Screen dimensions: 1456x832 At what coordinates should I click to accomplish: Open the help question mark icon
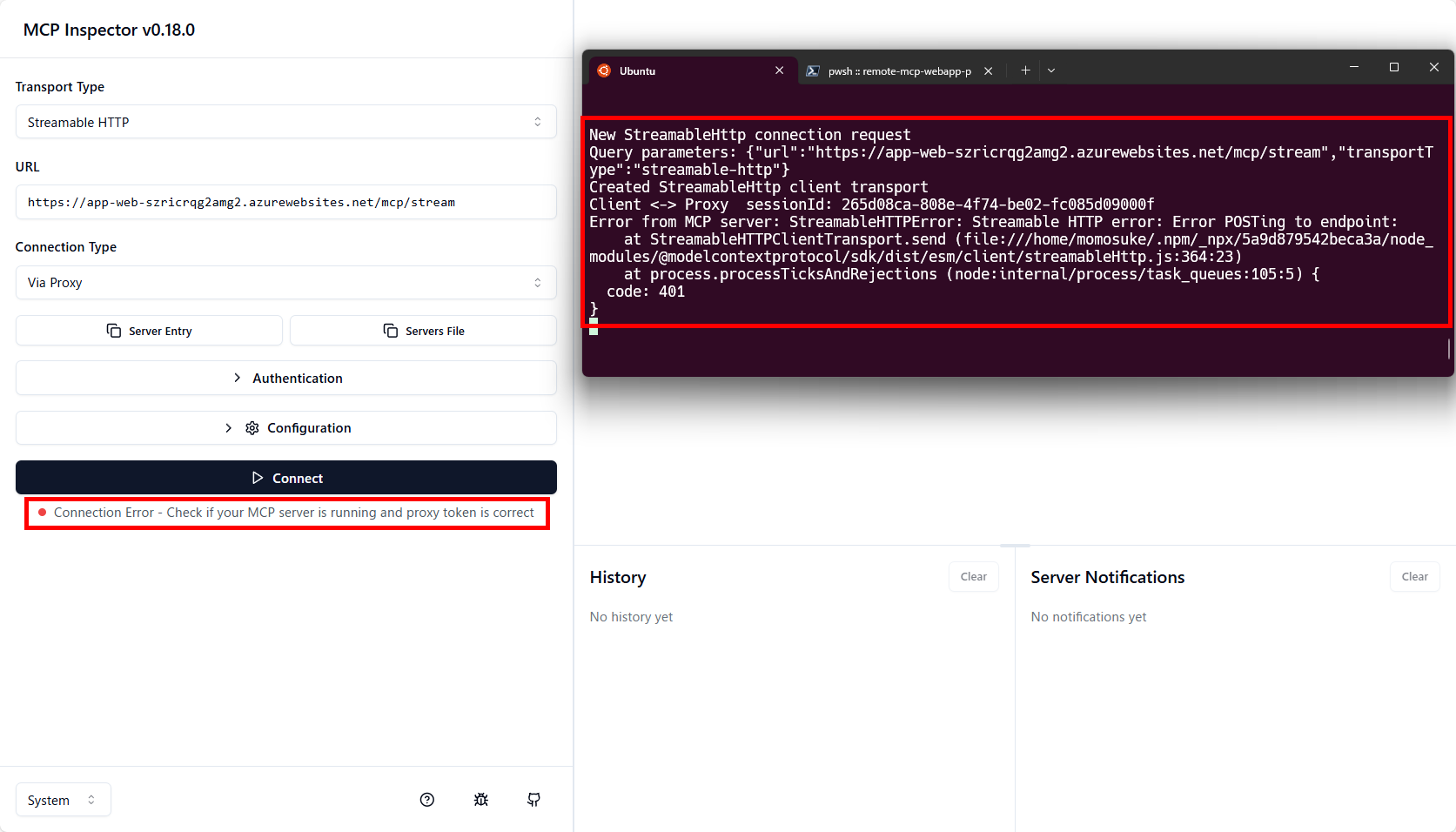pyautogui.click(x=426, y=800)
